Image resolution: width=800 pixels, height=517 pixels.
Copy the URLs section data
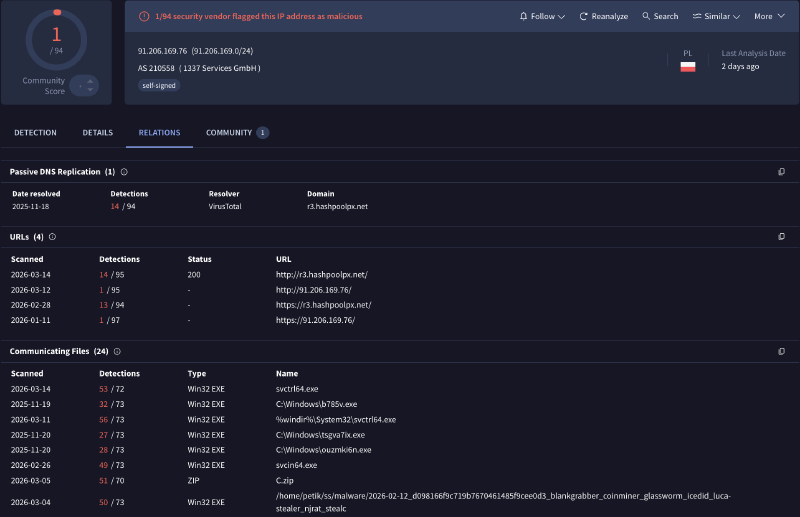click(781, 237)
